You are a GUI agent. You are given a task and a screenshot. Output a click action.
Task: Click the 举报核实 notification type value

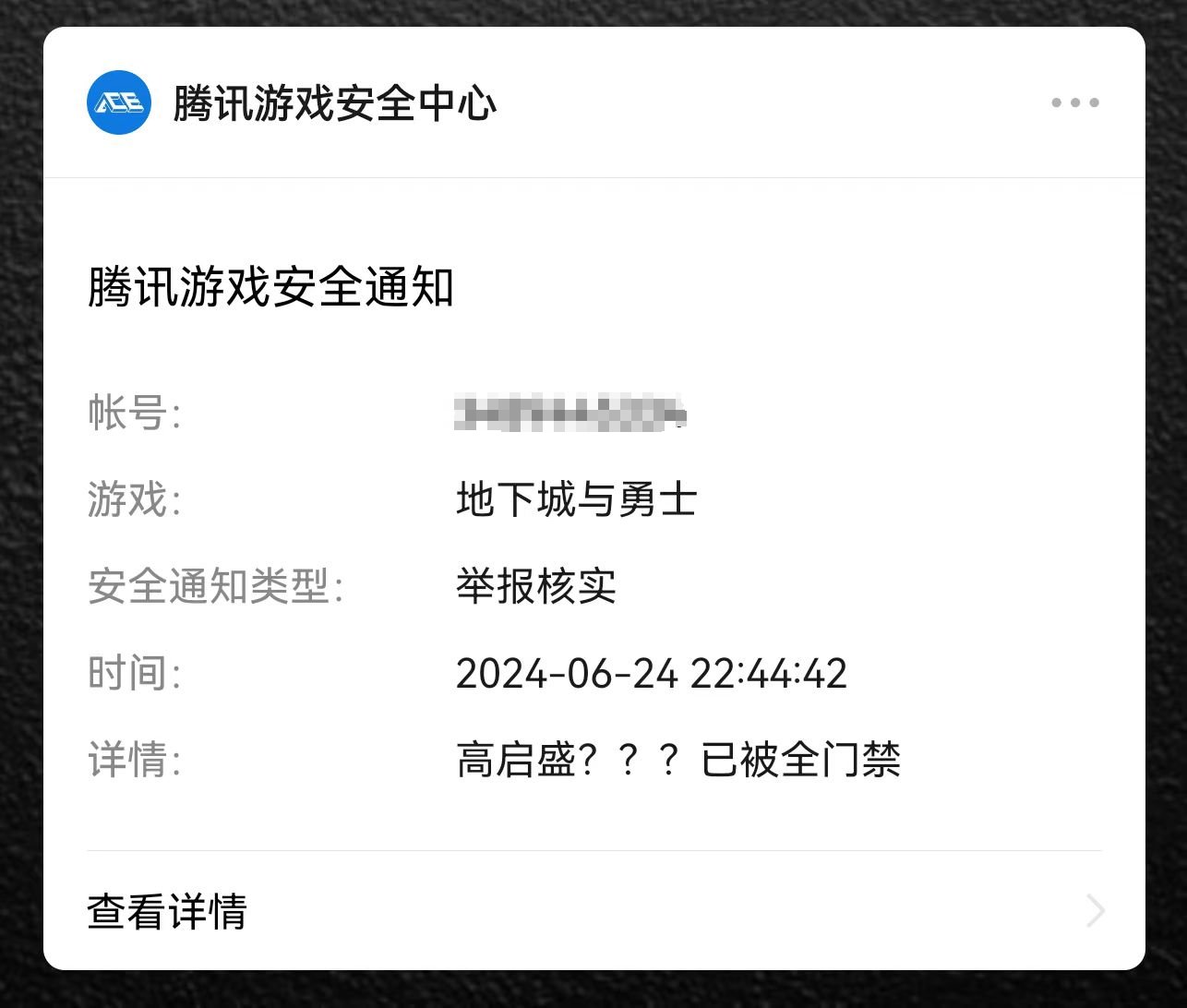pyautogui.click(x=536, y=586)
